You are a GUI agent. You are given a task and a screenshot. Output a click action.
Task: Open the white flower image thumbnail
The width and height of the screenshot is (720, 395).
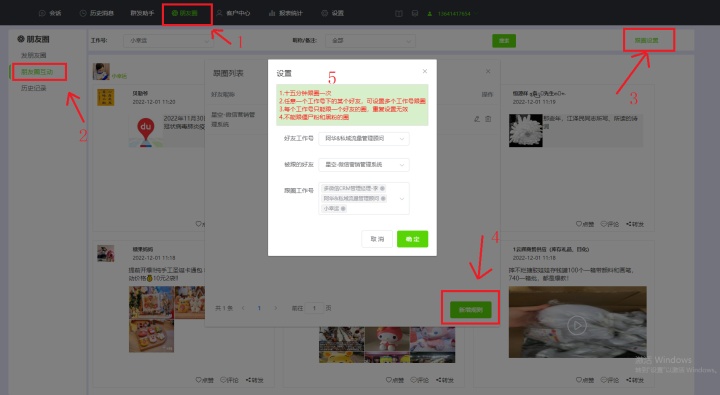[x=526, y=131]
